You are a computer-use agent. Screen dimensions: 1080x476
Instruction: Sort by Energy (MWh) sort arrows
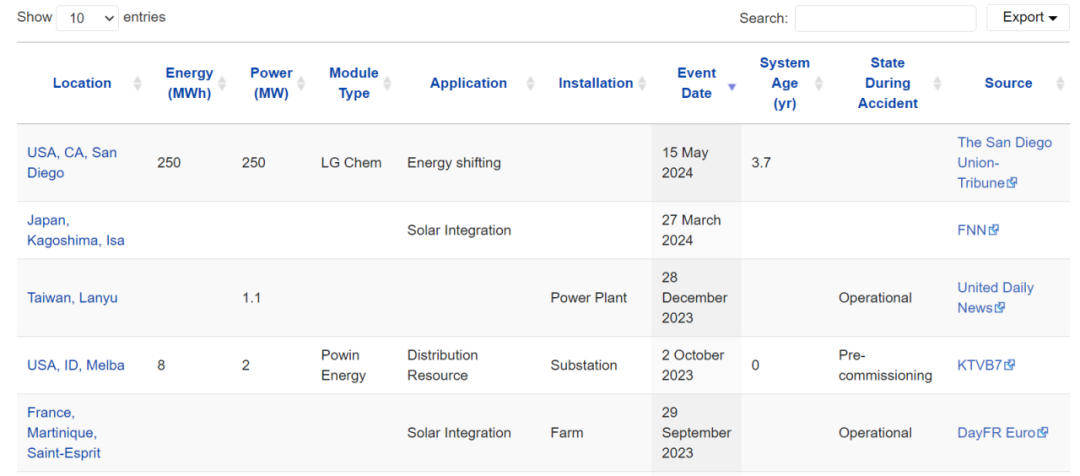point(222,83)
